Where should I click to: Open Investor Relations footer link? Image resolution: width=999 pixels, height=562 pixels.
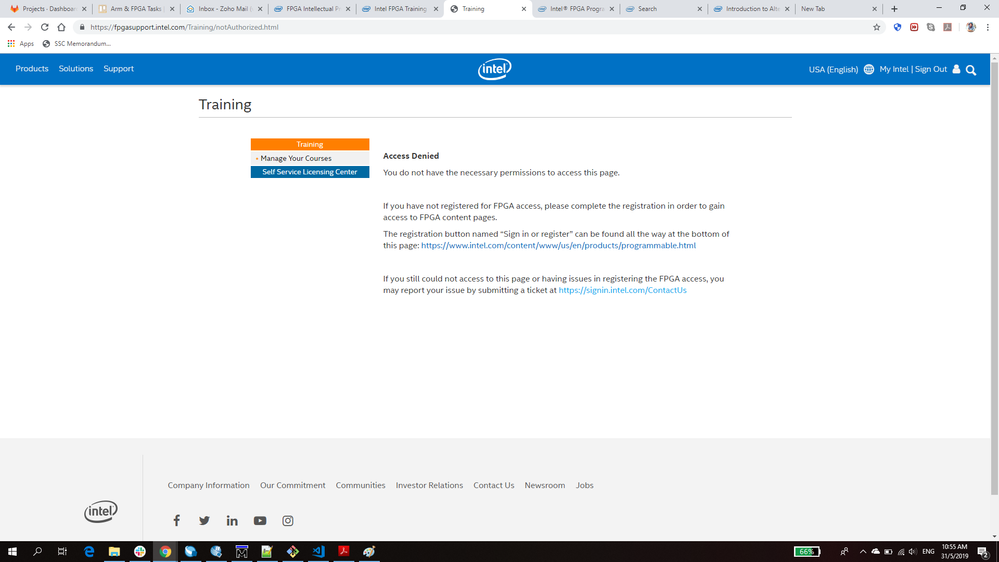(x=429, y=486)
